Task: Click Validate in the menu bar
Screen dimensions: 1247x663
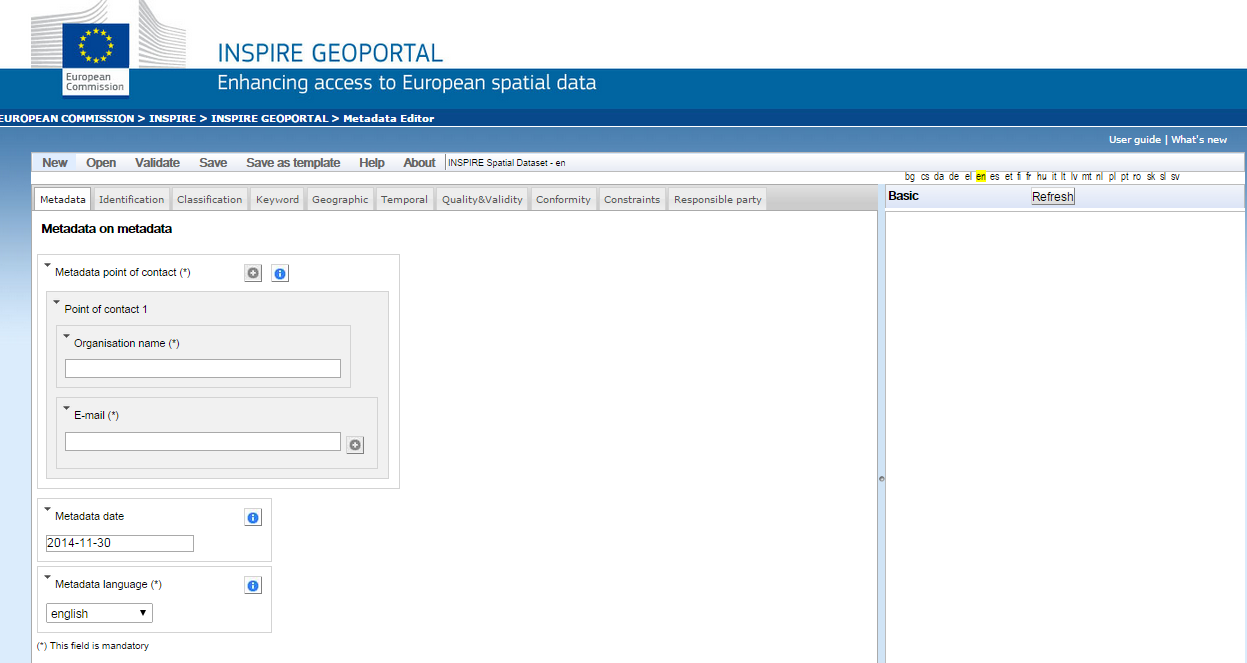Action: coord(157,163)
